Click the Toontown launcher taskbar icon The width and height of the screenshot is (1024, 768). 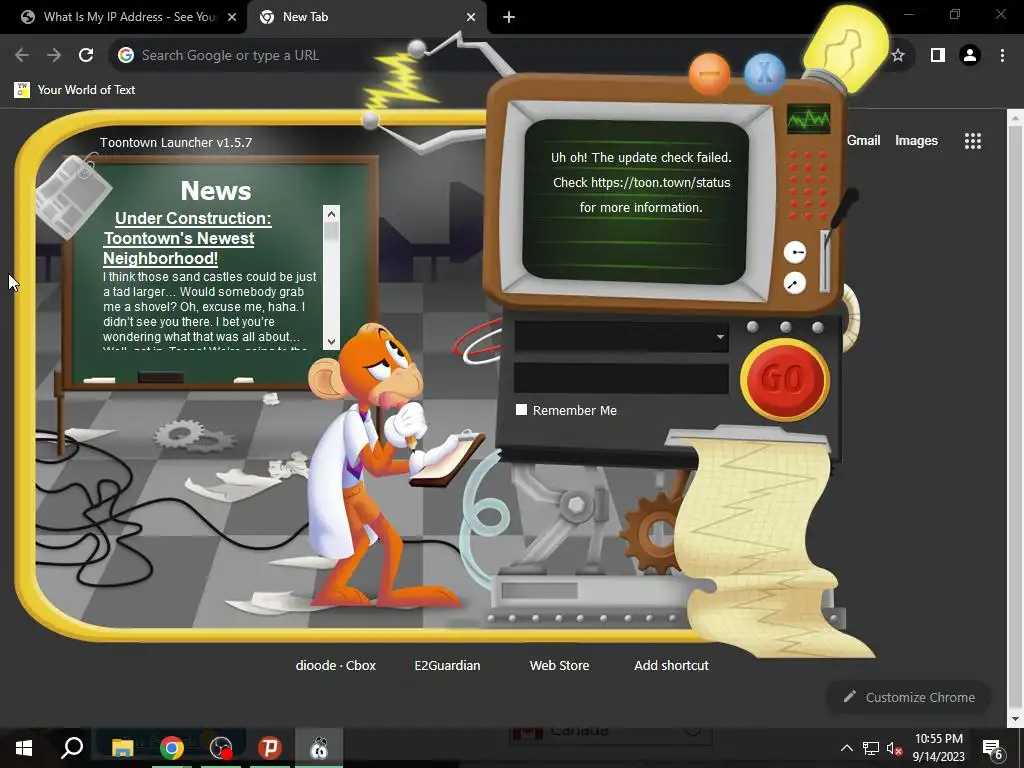pyautogui.click(x=319, y=748)
